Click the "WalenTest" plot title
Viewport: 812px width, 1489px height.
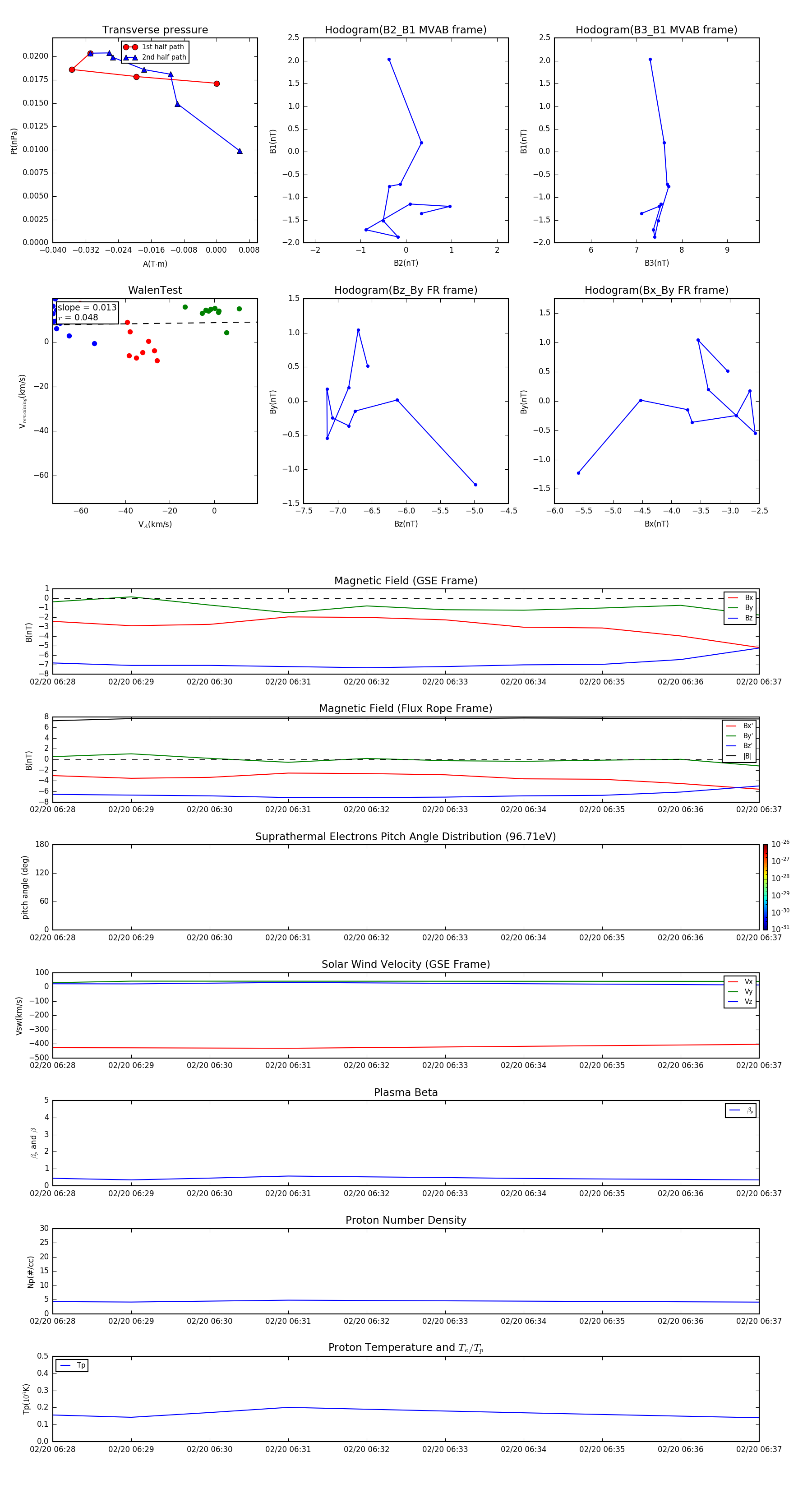tap(155, 290)
